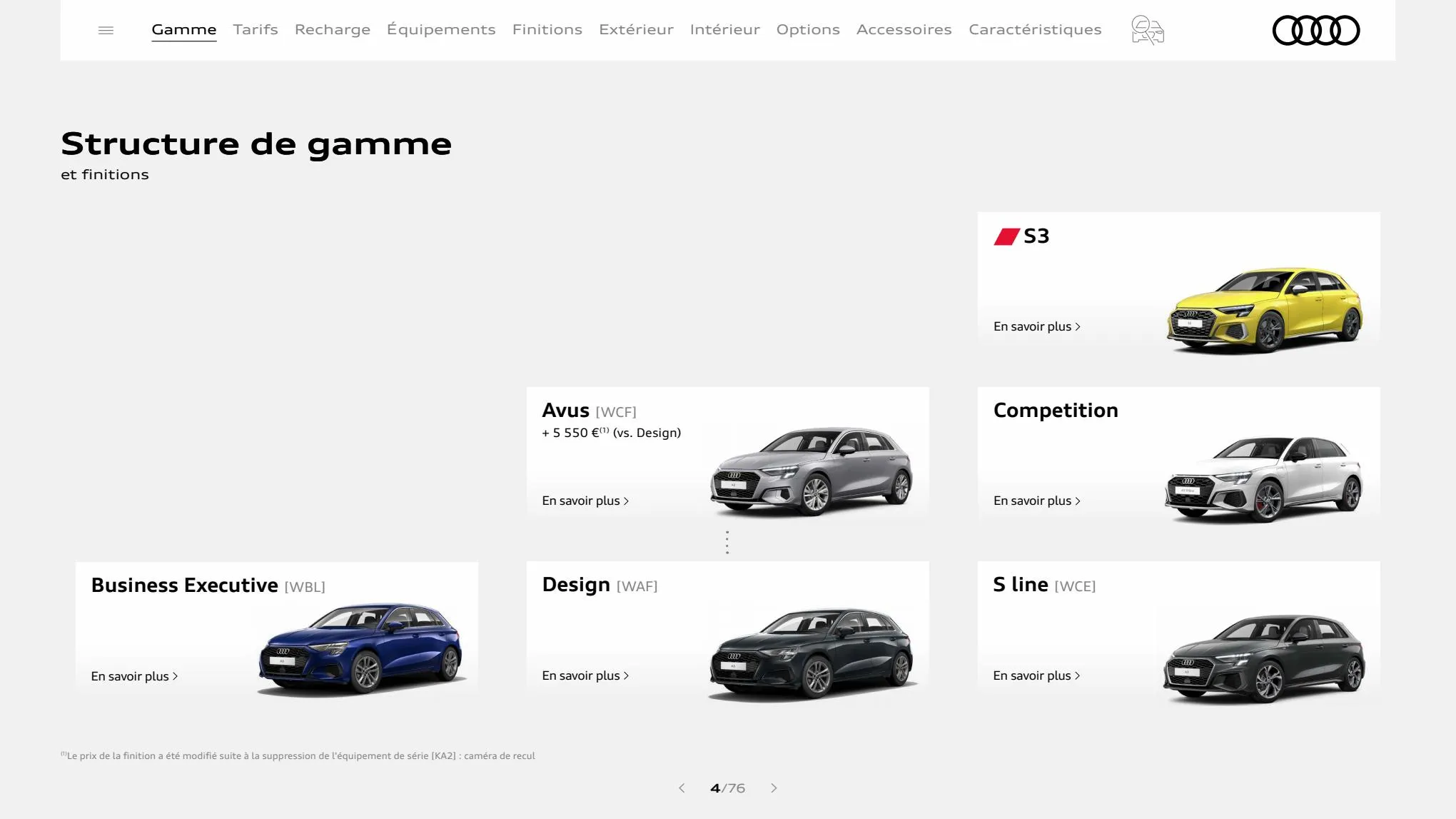Click the white Competition car image
This screenshot has width=1456, height=819.
[x=1263, y=479]
